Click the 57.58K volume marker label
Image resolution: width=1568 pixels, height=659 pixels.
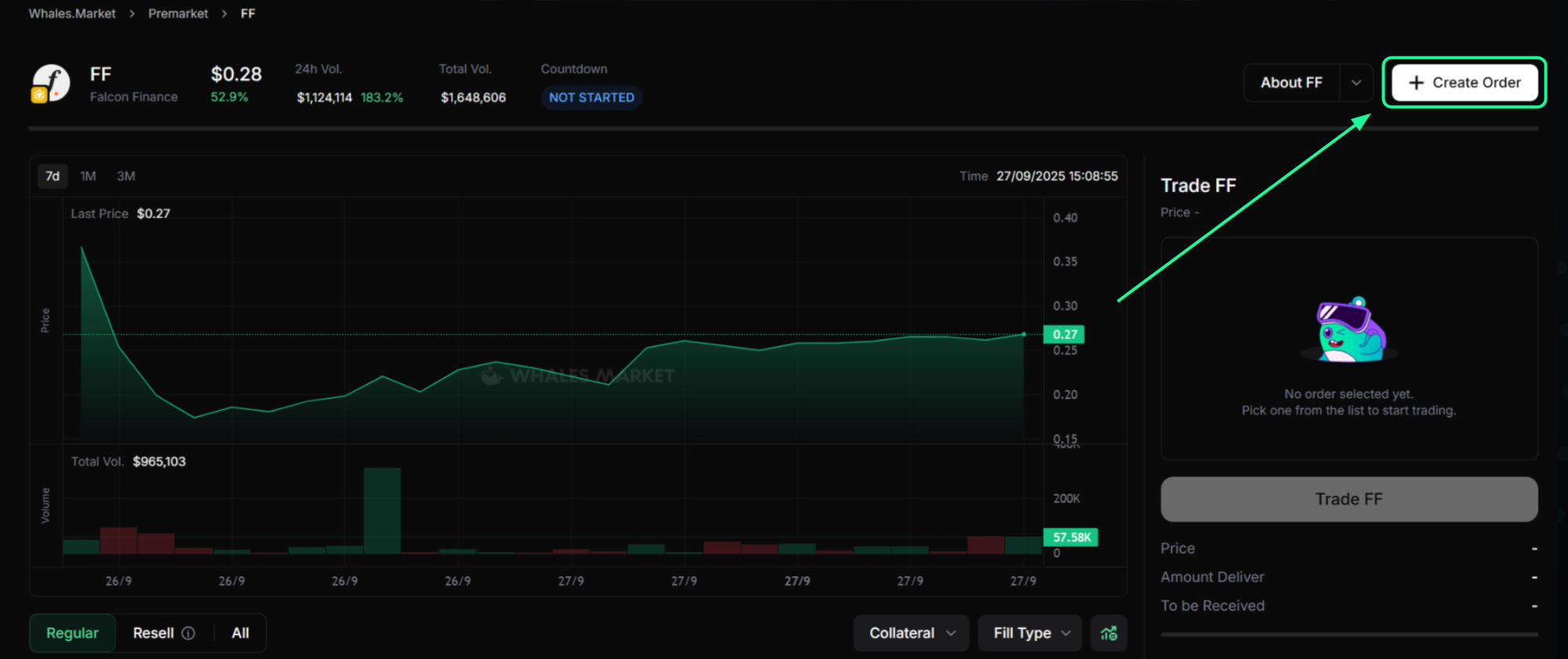point(1071,538)
